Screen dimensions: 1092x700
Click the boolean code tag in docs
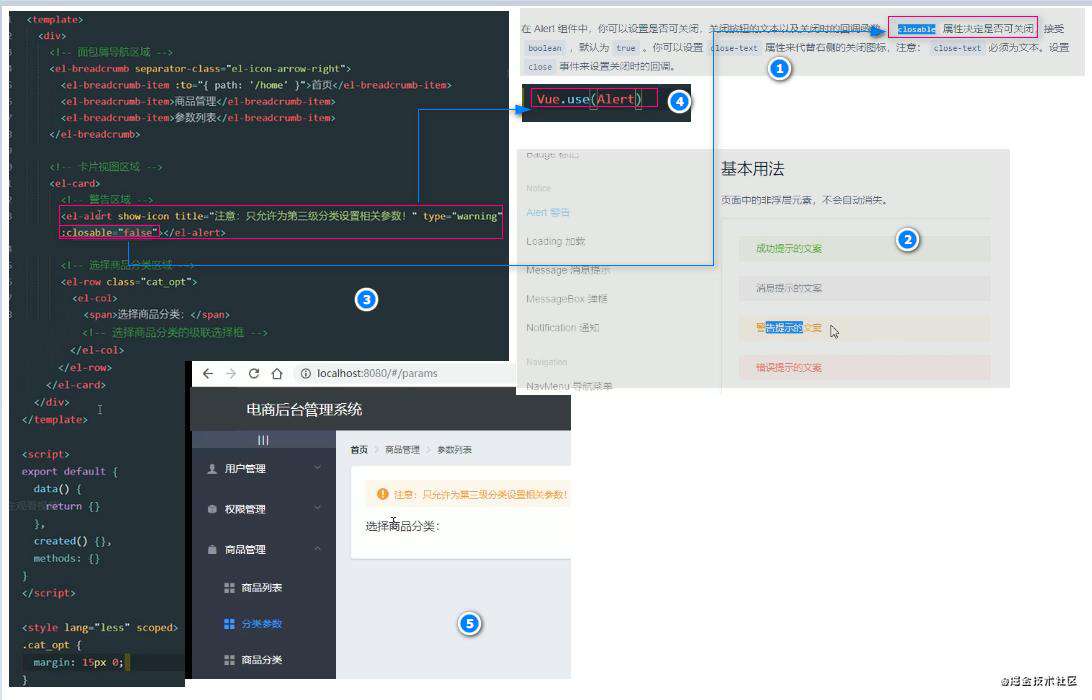(545, 48)
